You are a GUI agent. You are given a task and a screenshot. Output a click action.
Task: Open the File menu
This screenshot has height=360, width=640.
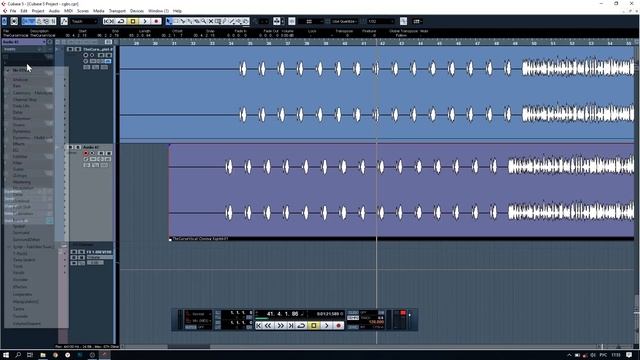(x=13, y=11)
